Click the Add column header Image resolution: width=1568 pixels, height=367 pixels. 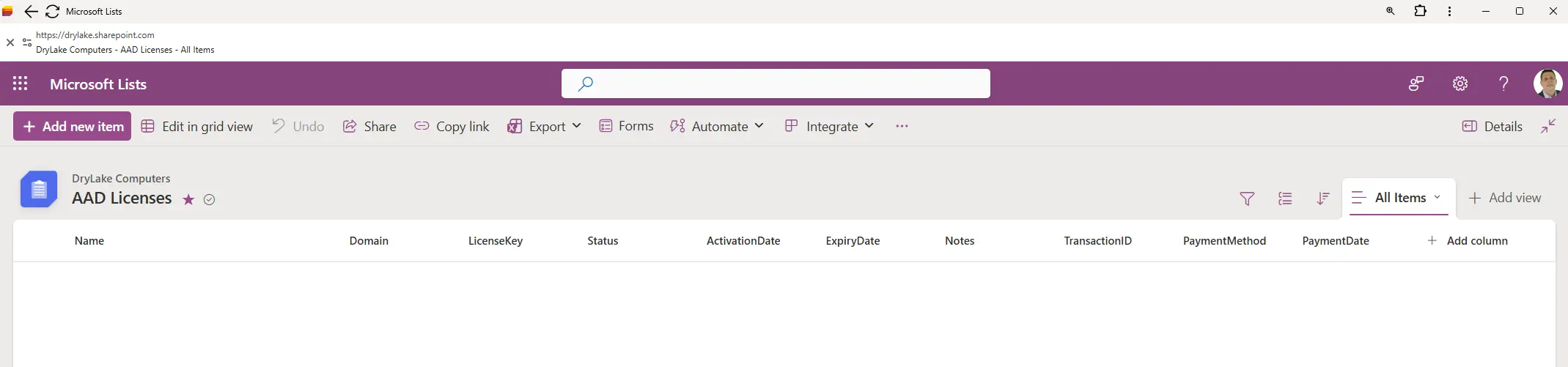pos(1468,241)
